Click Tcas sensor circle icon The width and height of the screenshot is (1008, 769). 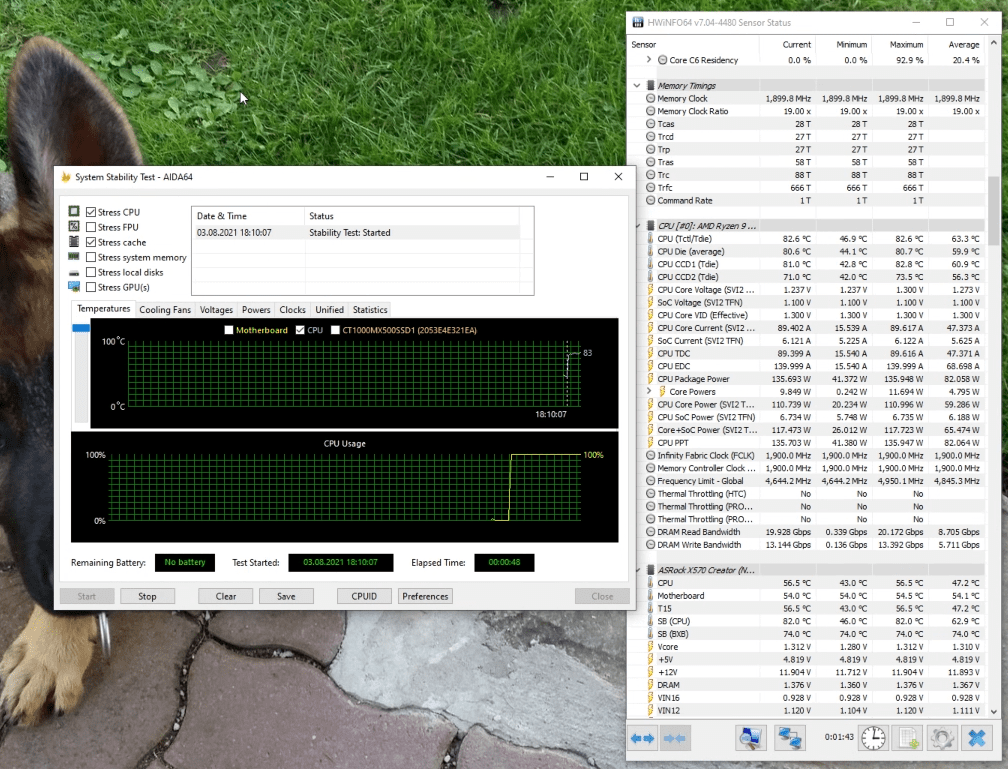click(651, 124)
